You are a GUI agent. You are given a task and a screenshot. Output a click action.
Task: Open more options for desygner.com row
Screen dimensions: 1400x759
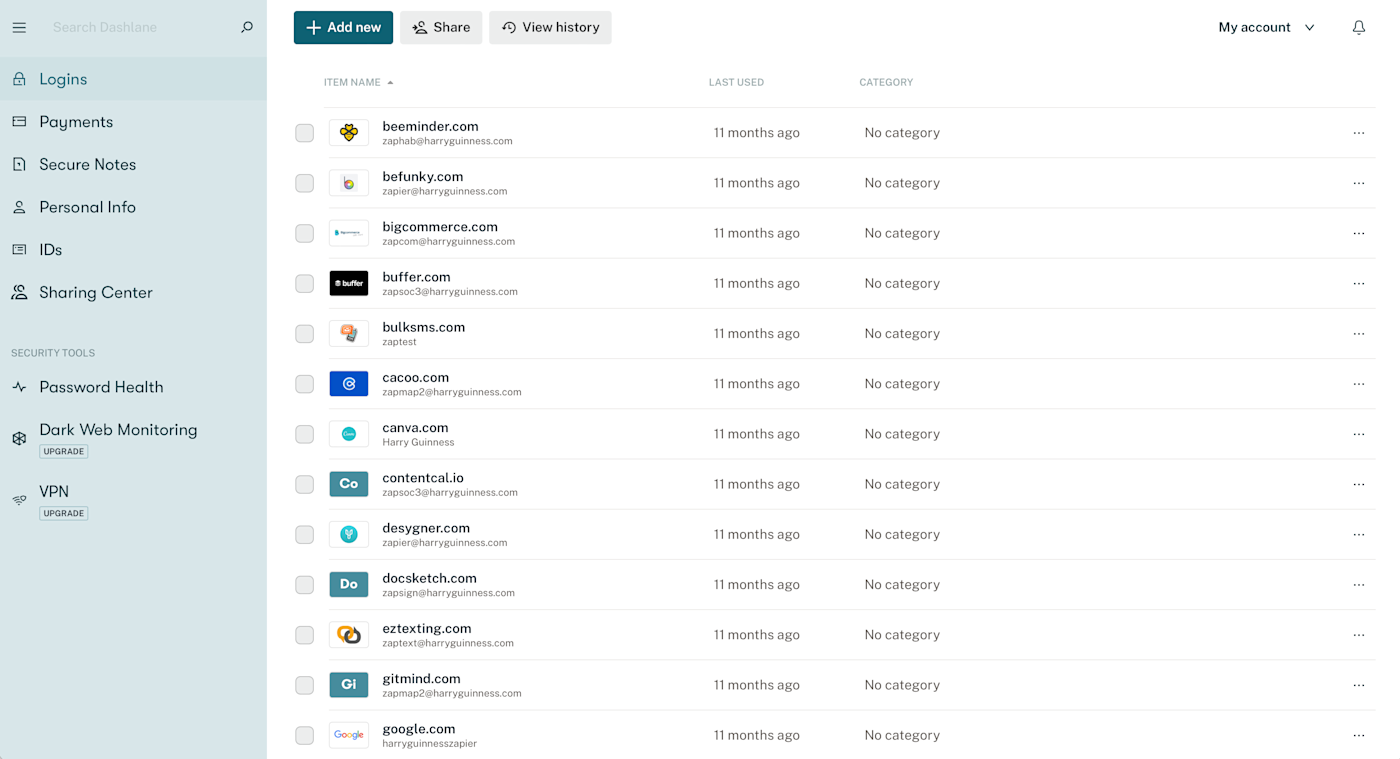tap(1358, 534)
